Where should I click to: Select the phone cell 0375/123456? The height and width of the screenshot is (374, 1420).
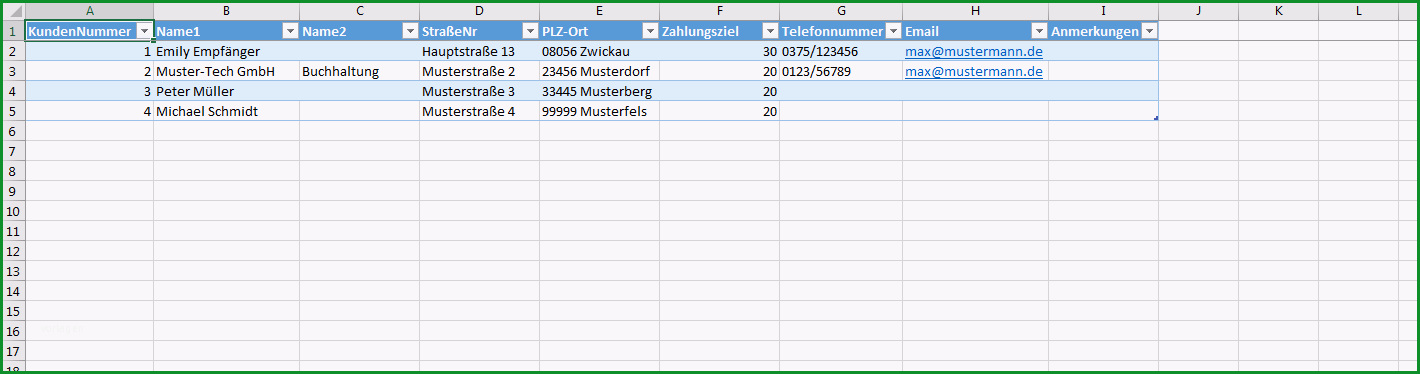coord(841,51)
